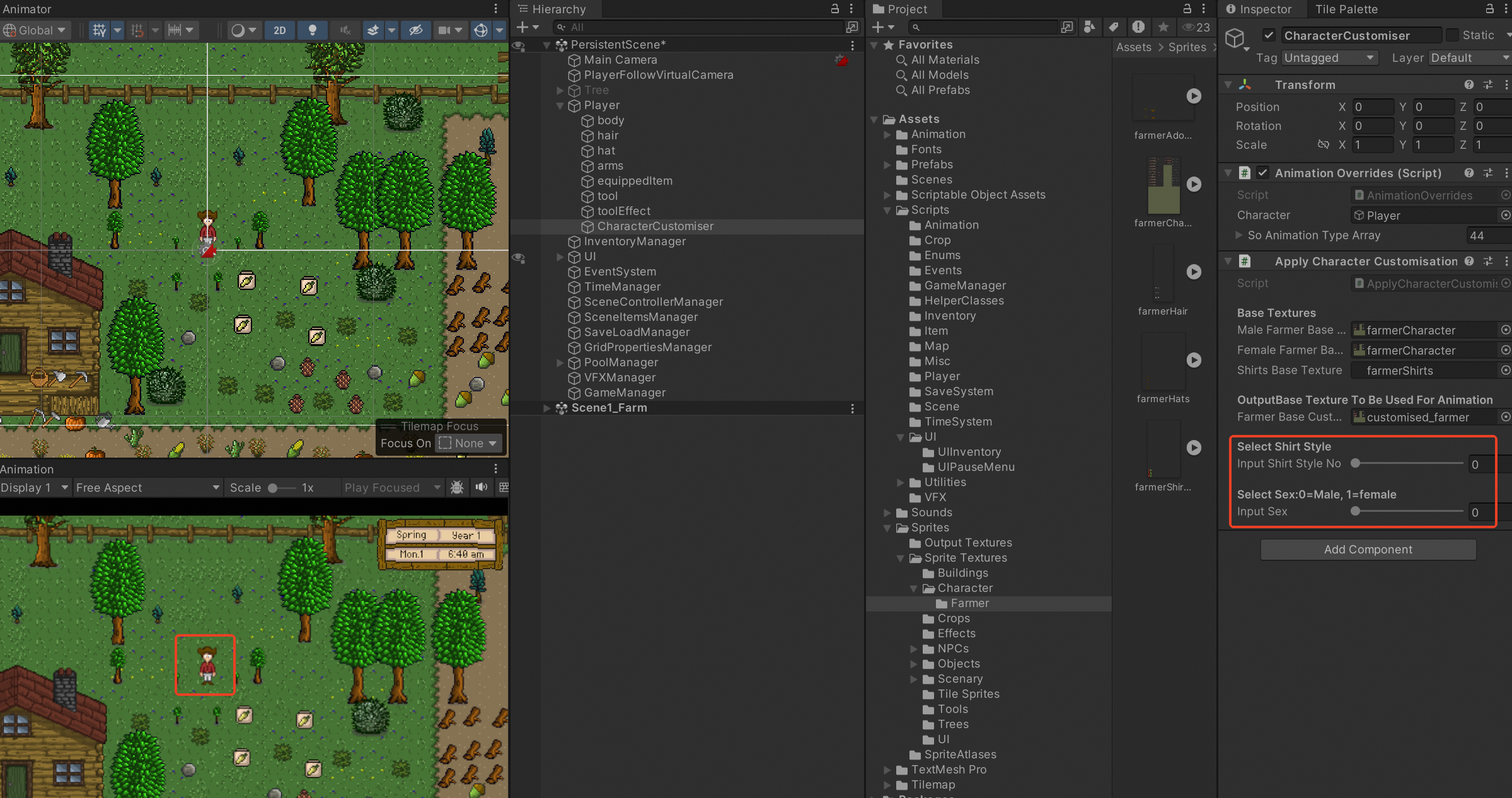Adjust the Input Shirt Style No slider
The image size is (1512, 798).
(x=1355, y=463)
